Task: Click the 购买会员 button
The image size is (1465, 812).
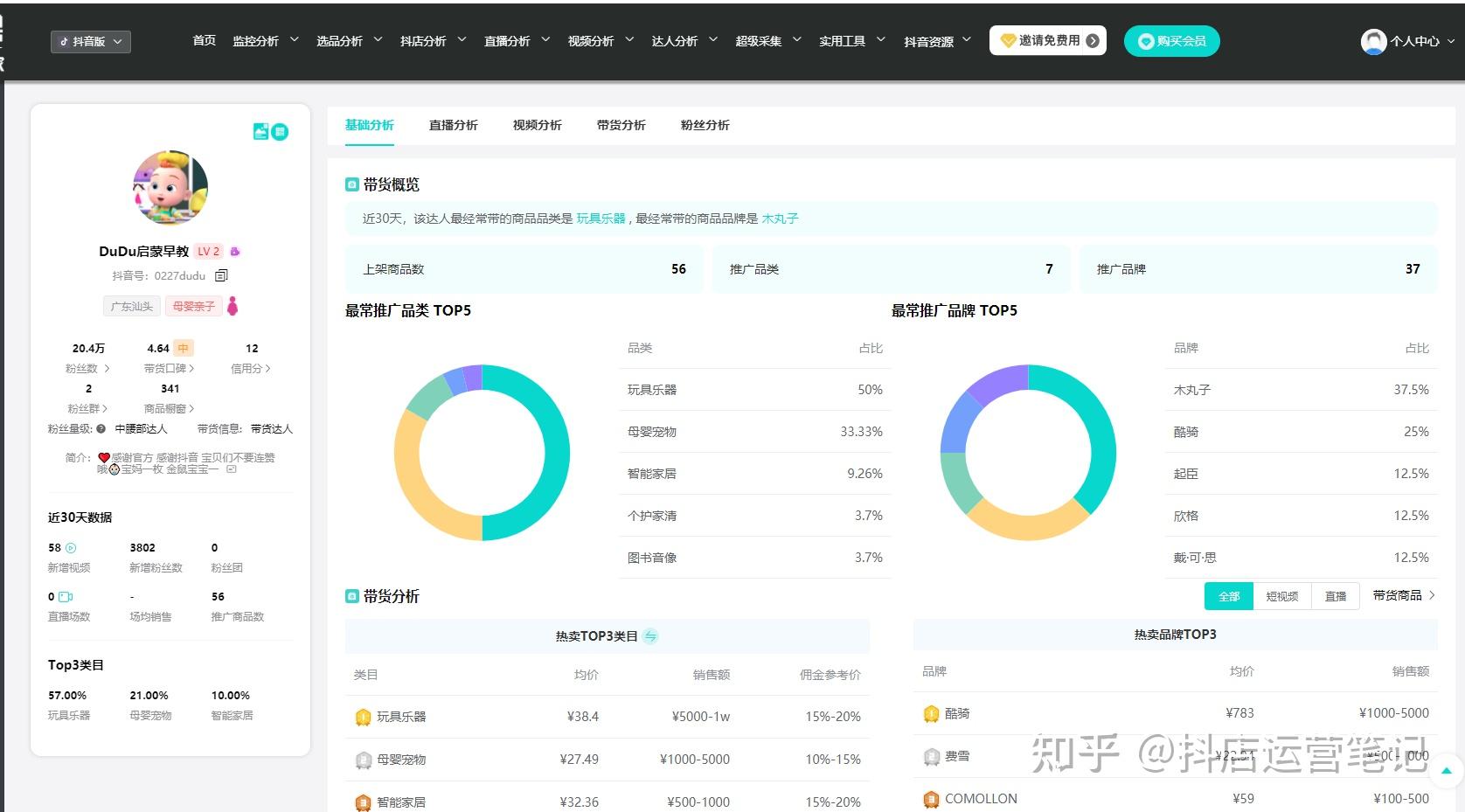Action: click(x=1172, y=41)
